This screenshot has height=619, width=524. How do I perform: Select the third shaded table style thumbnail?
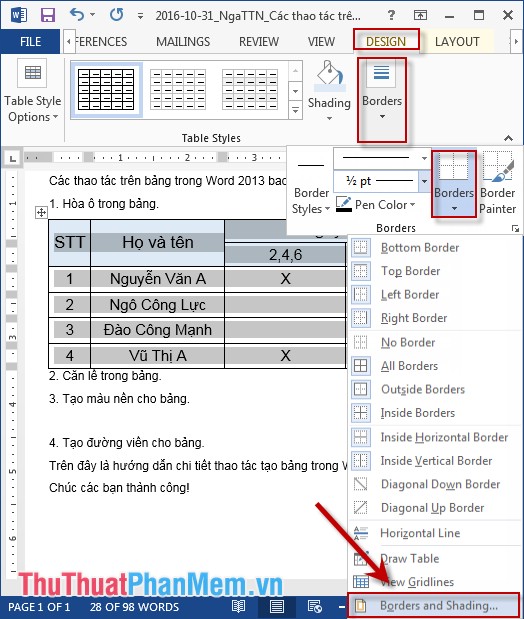tap(250, 90)
